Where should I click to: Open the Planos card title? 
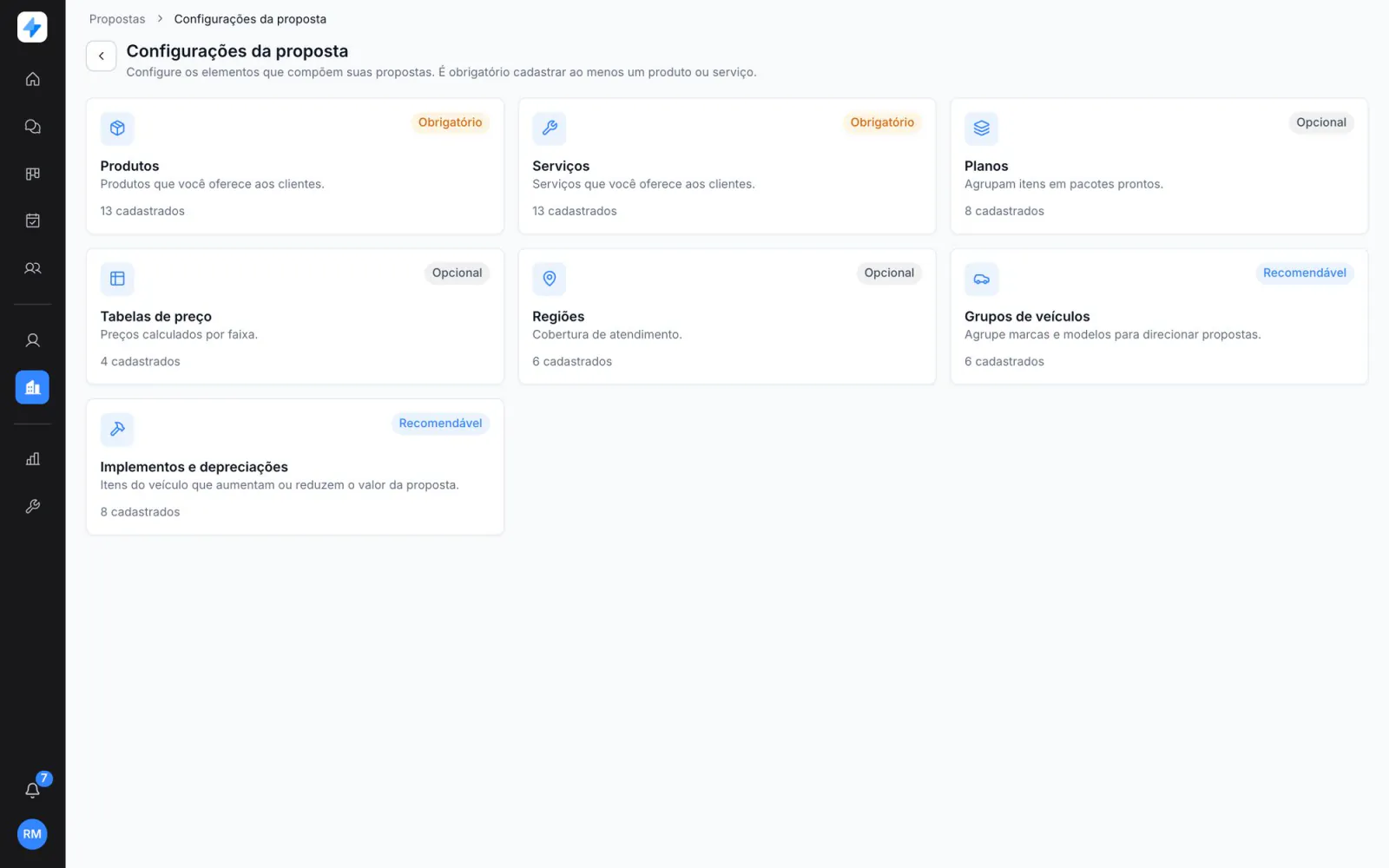(x=986, y=166)
